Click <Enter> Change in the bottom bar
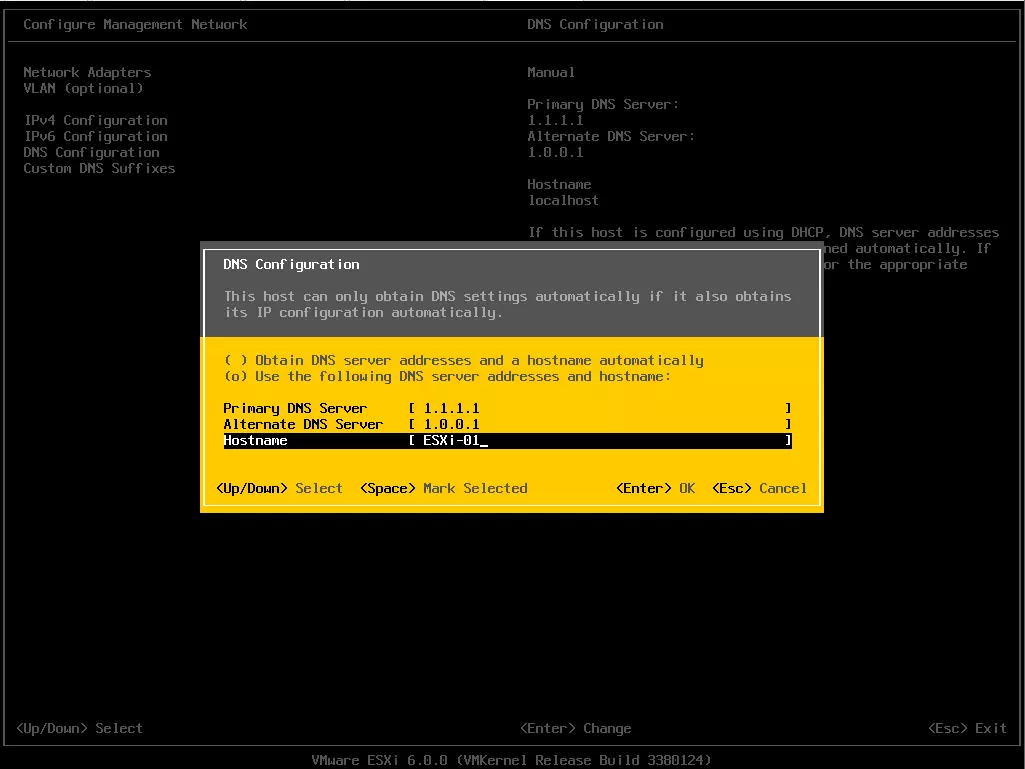Screen dimensions: 1025x769 pos(576,728)
